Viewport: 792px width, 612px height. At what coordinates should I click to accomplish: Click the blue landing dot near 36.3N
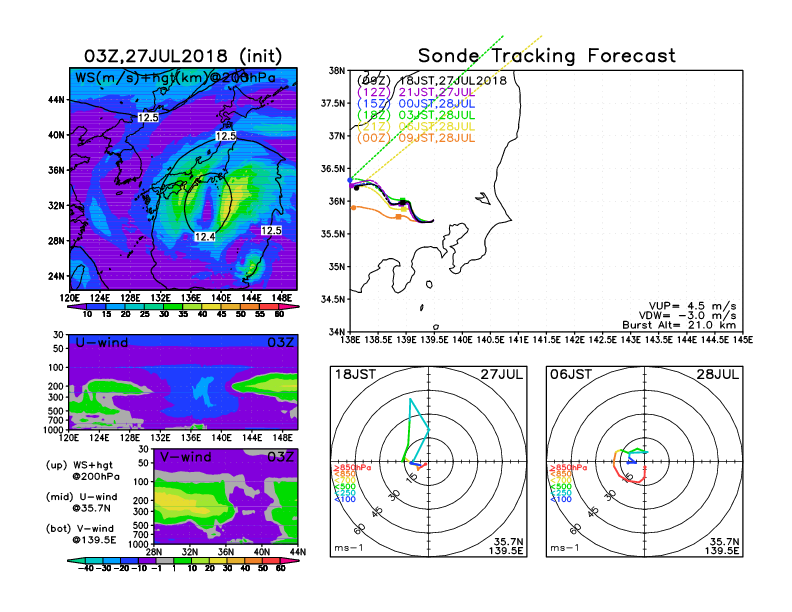coord(350,180)
